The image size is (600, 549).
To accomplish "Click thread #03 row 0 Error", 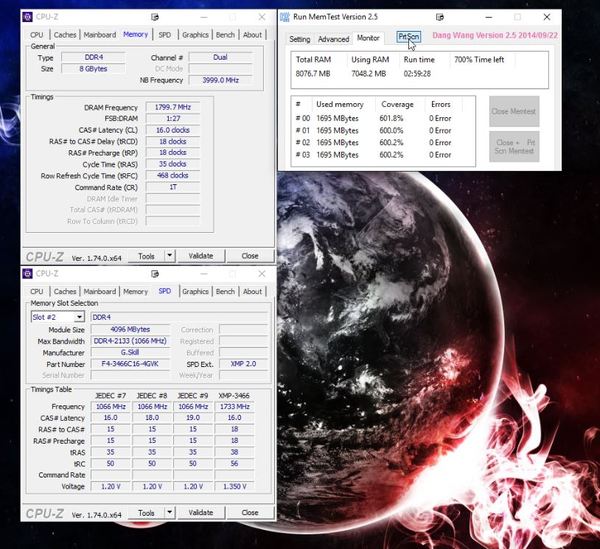I will [x=440, y=155].
